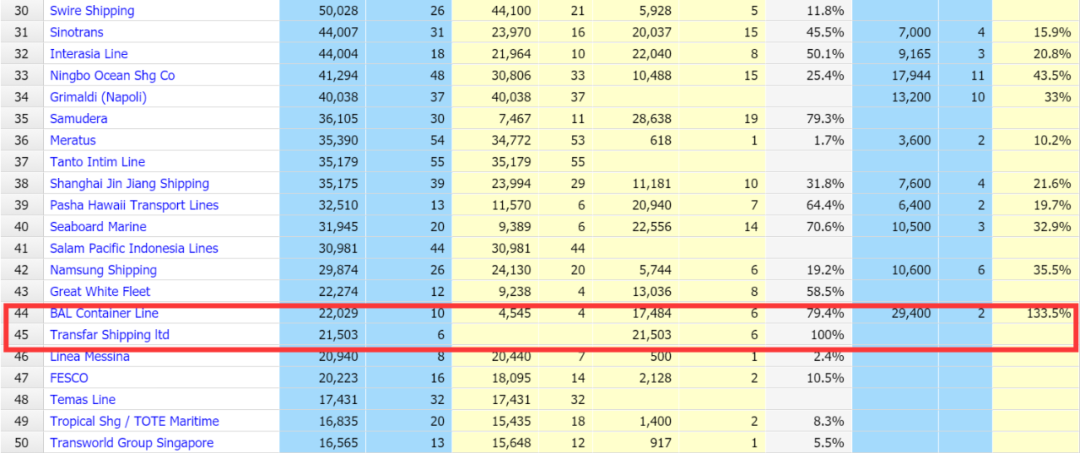
Task: Open Grimaldi (Napoli) link
Action: (103, 97)
